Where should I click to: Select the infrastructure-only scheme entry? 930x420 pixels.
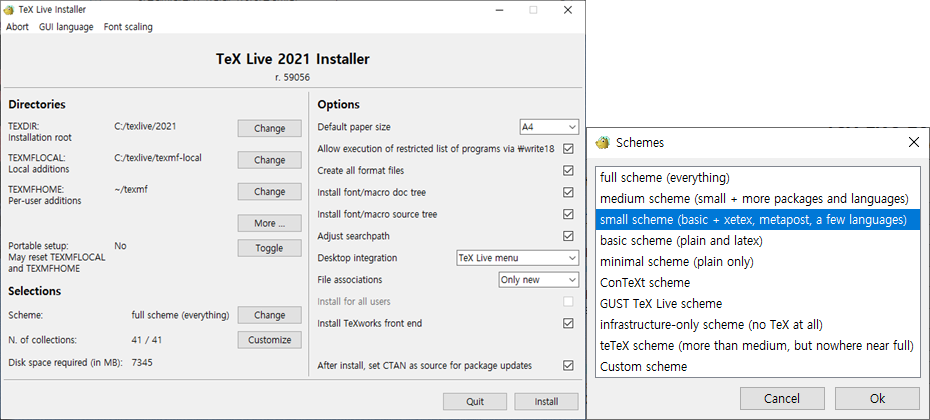[x=757, y=324]
